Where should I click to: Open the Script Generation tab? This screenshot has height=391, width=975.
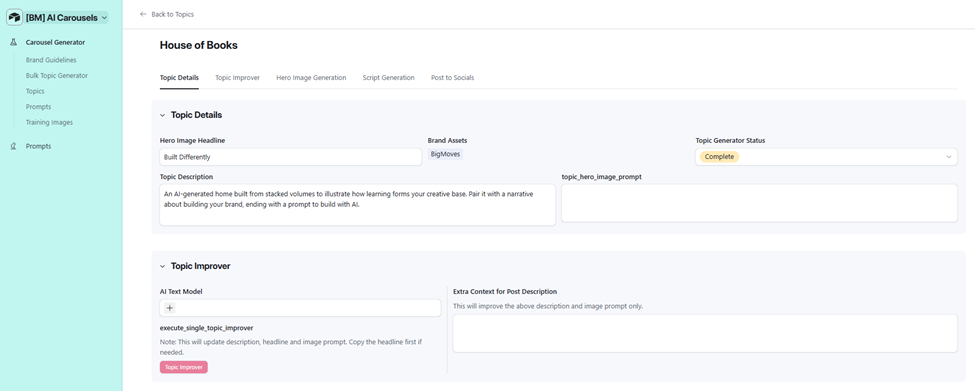[x=389, y=78]
